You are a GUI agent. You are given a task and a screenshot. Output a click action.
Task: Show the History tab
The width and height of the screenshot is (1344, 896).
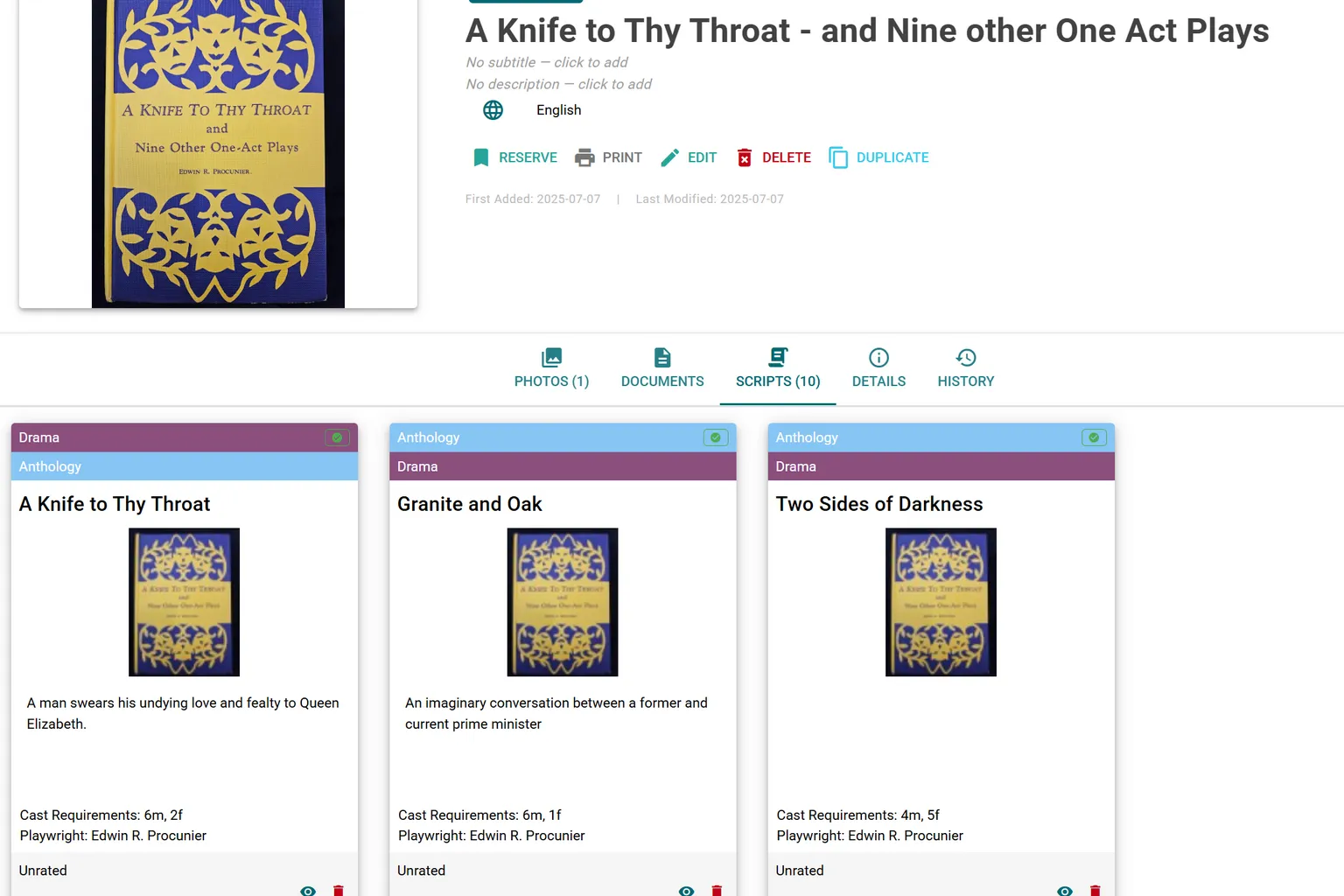point(966,368)
